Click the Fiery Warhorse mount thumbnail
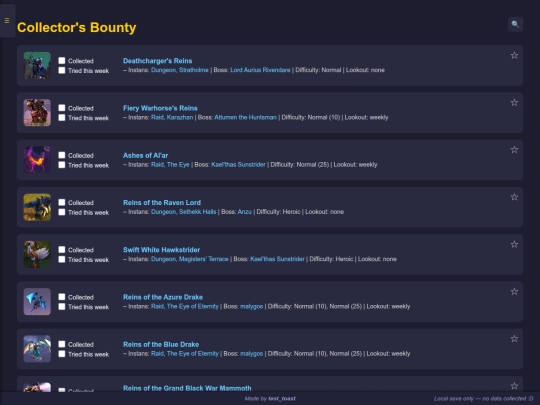This screenshot has width=540, height=405. (x=37, y=113)
